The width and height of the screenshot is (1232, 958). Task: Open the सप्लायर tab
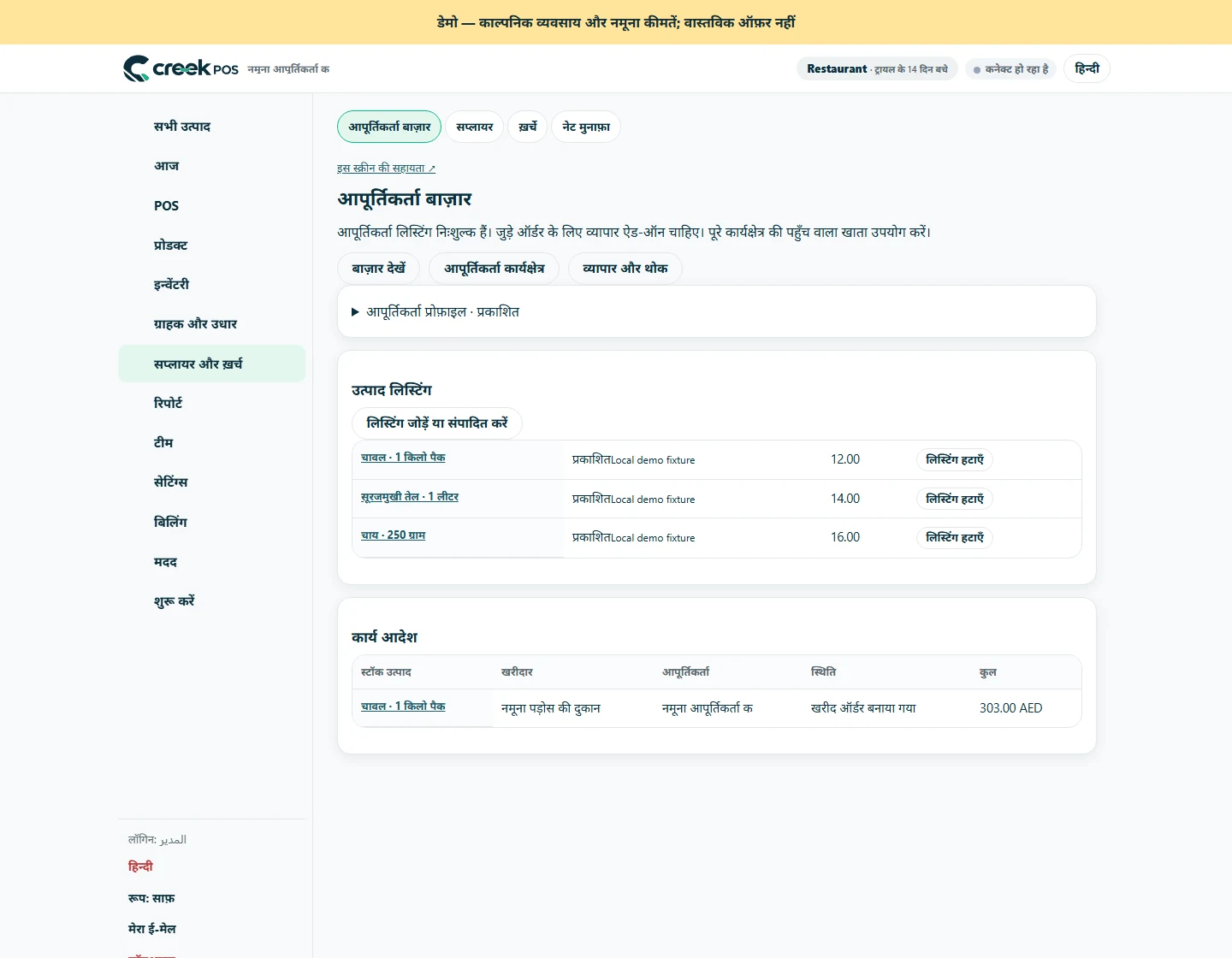coord(474,127)
